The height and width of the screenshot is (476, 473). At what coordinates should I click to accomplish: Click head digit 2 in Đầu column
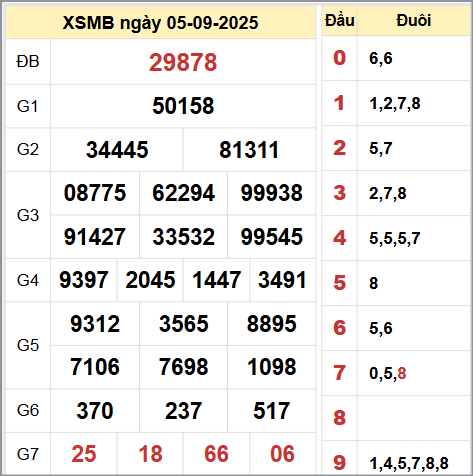[x=339, y=148]
